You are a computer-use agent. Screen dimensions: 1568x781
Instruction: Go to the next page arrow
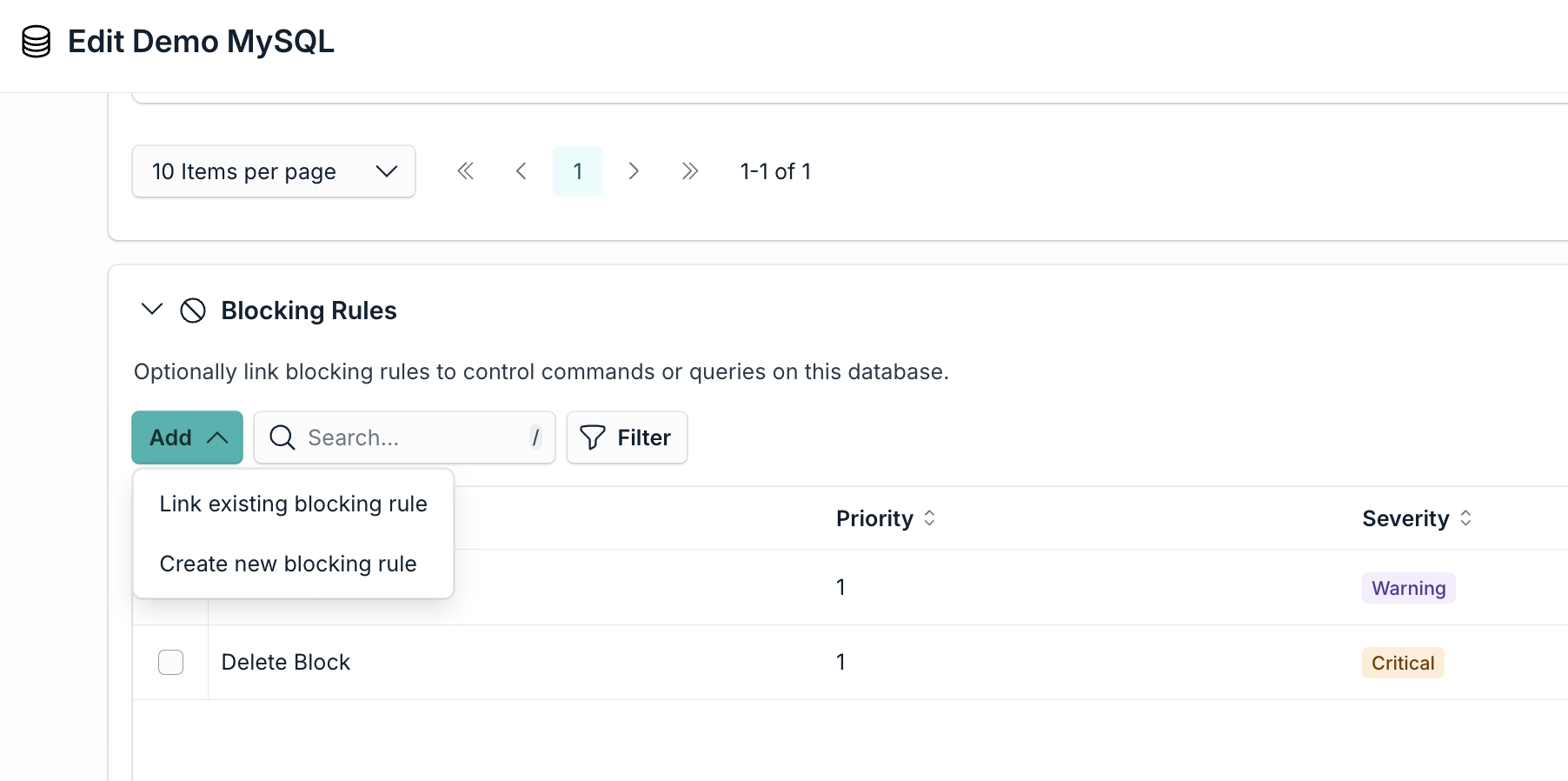[x=634, y=171]
